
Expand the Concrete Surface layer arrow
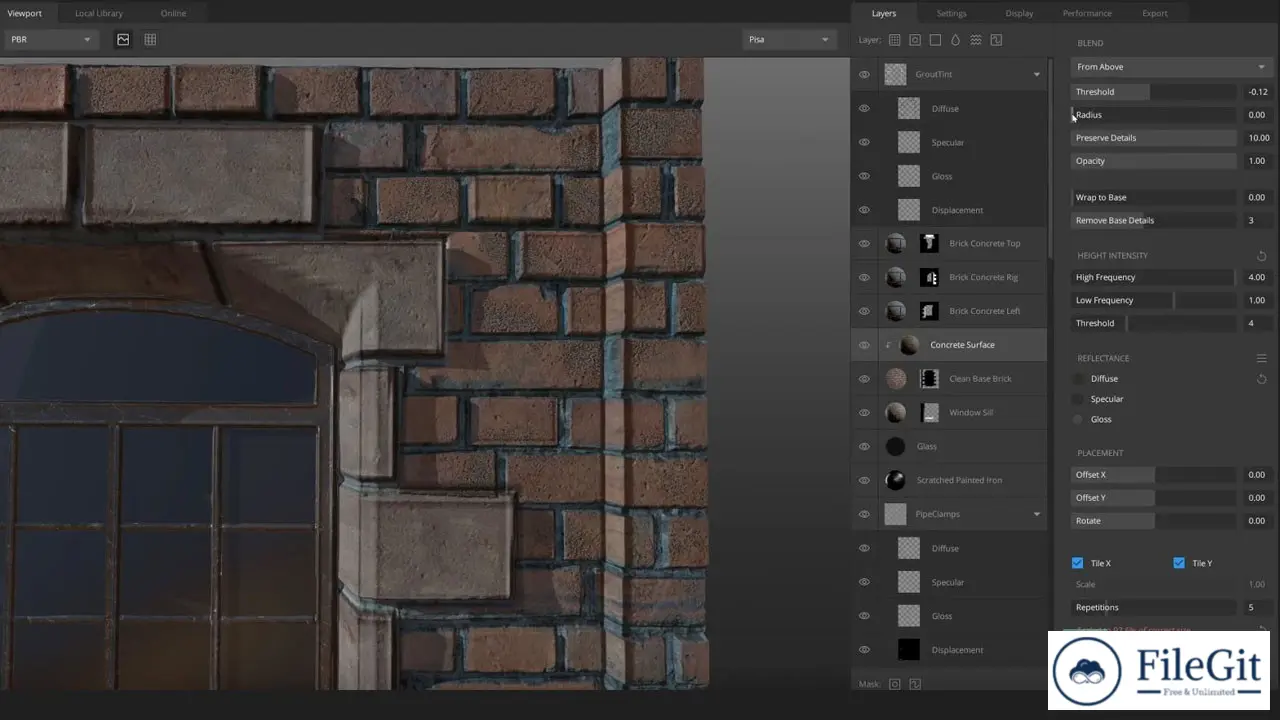tap(888, 345)
